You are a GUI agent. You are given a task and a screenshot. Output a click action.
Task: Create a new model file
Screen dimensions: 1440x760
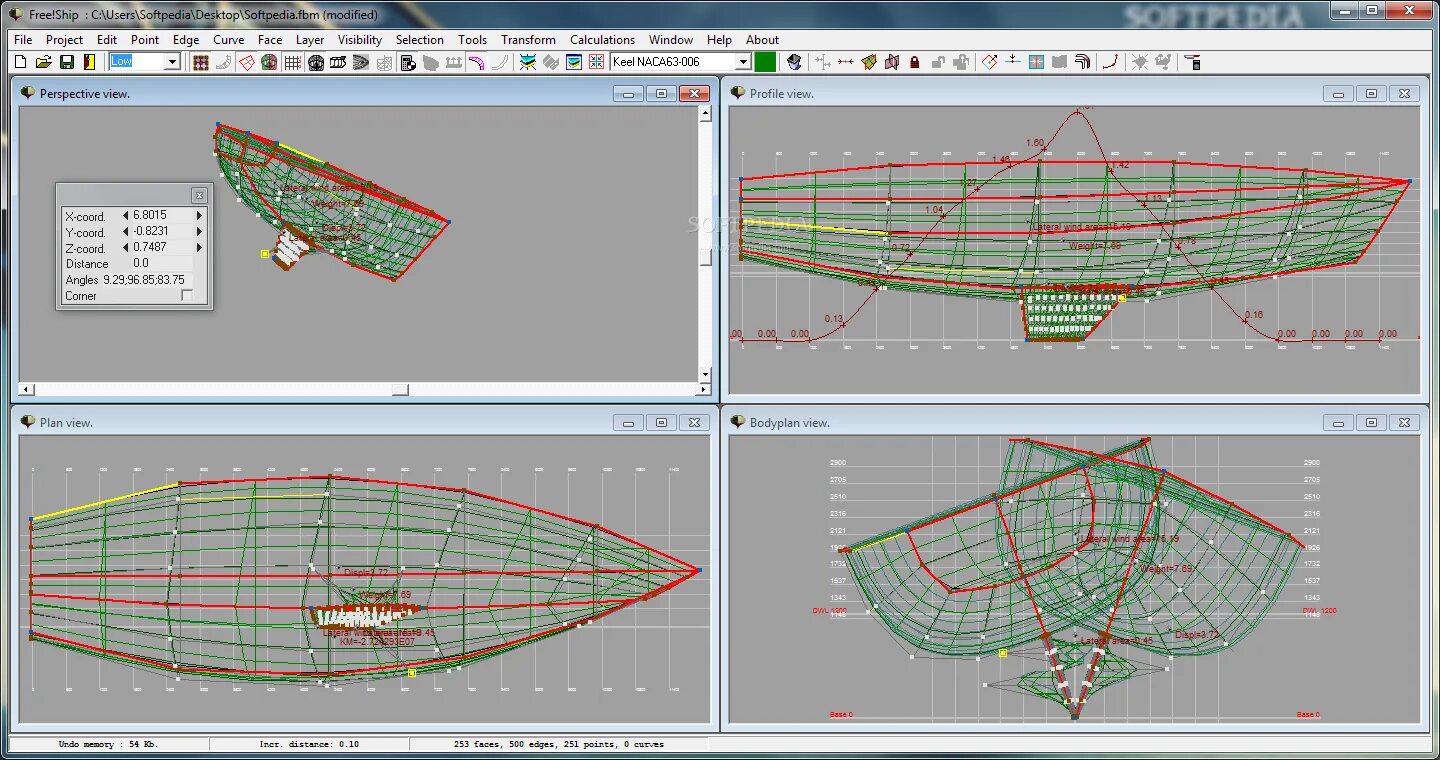click(x=20, y=61)
